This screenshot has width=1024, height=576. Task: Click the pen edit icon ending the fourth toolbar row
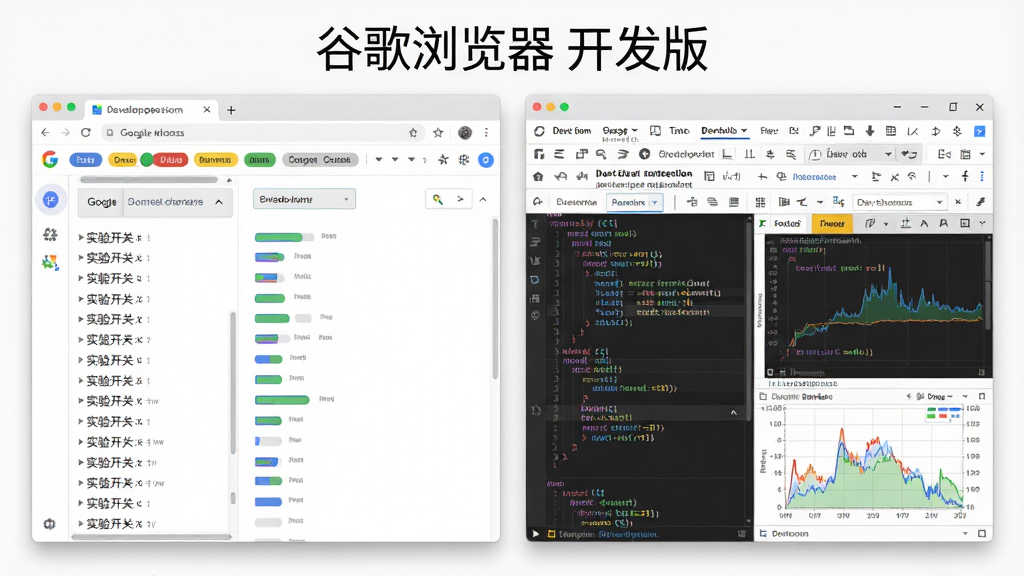point(980,202)
